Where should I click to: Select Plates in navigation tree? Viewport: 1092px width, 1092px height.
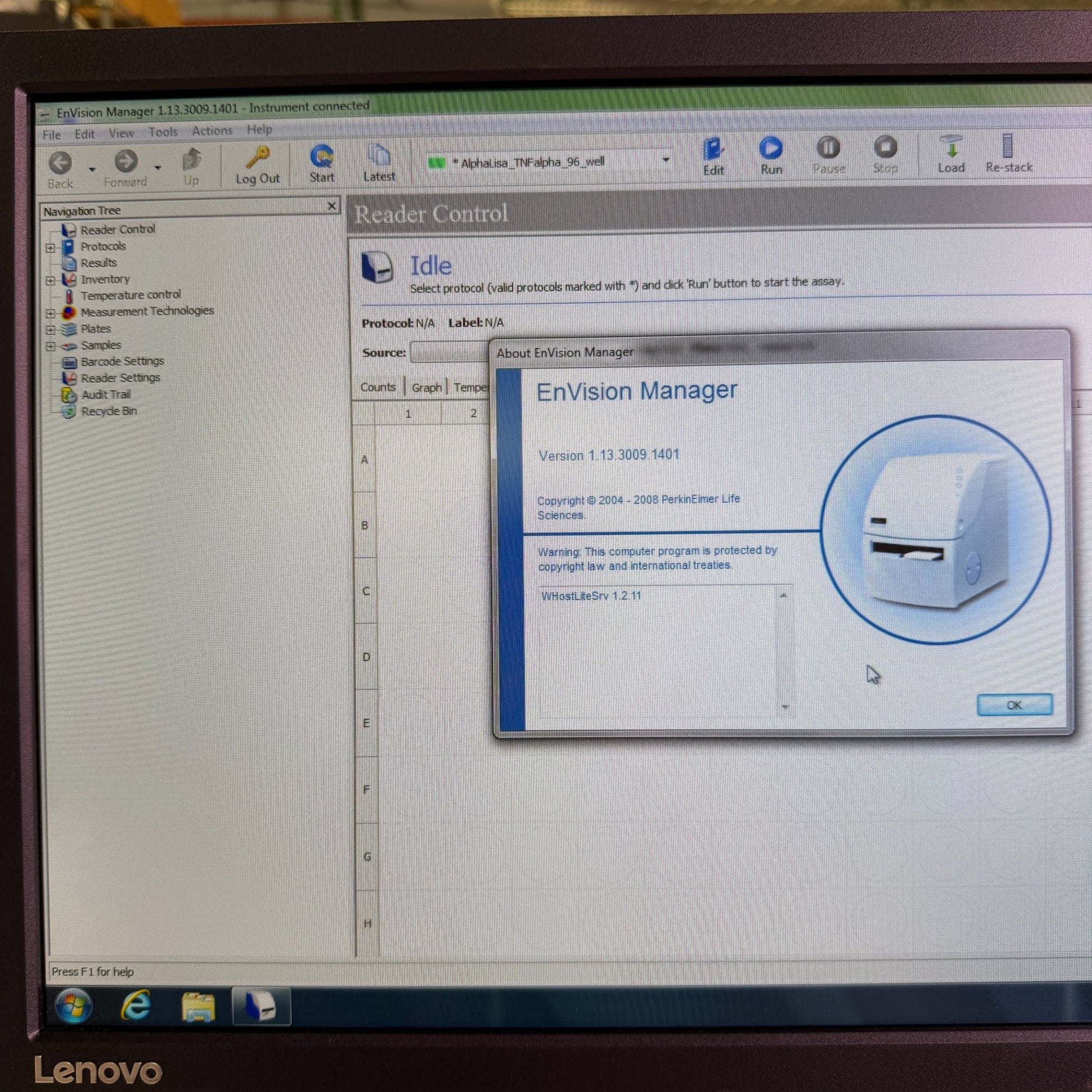click(x=95, y=329)
